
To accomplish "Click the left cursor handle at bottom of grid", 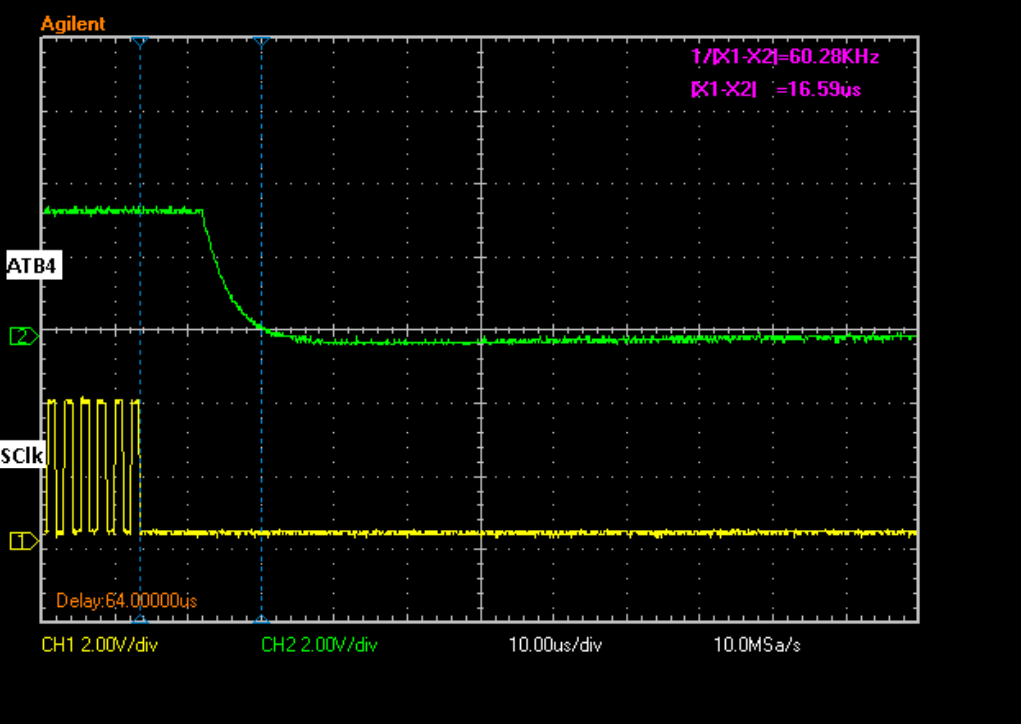I will [x=140, y=620].
